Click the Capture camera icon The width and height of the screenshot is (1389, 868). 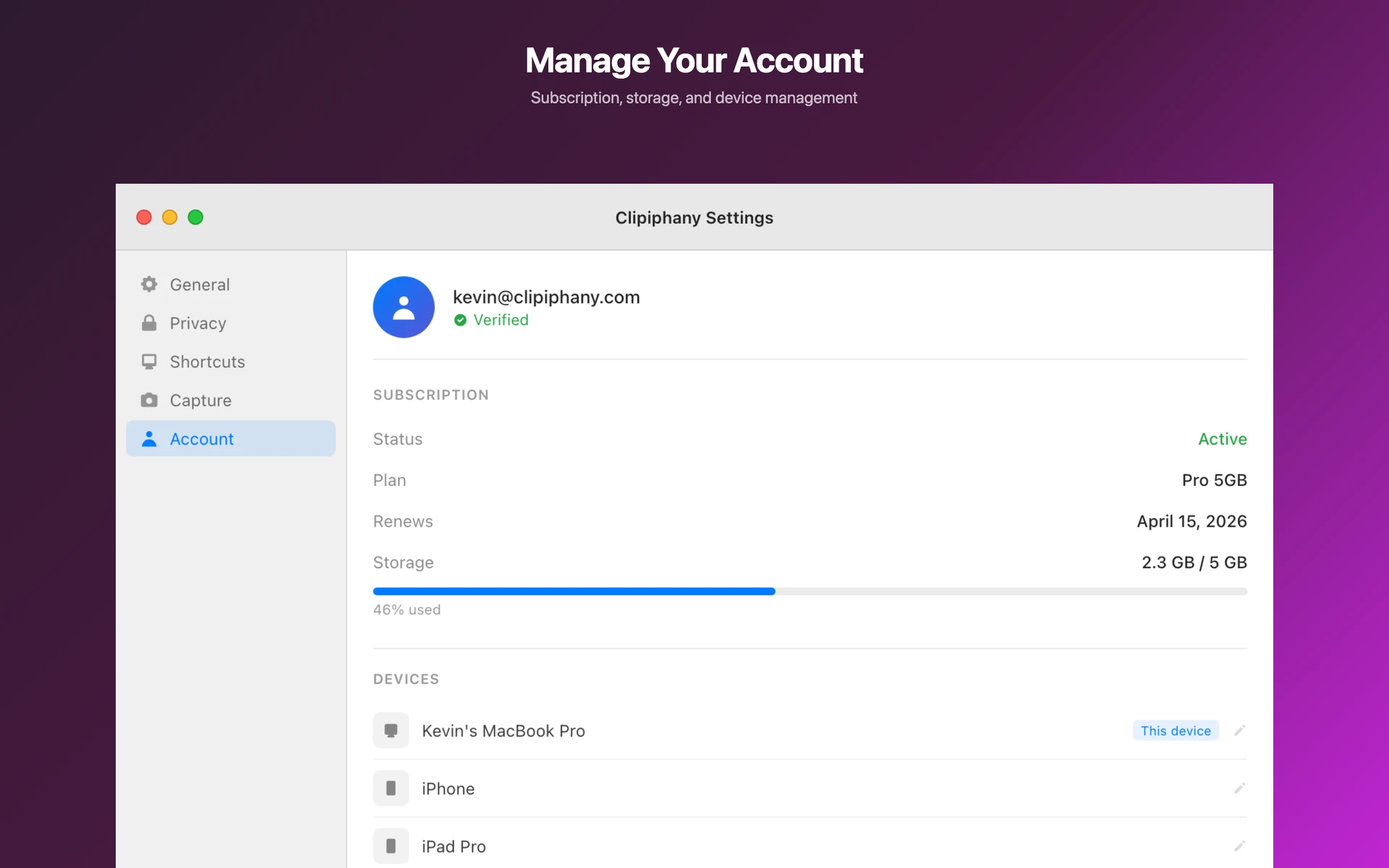pyautogui.click(x=149, y=400)
